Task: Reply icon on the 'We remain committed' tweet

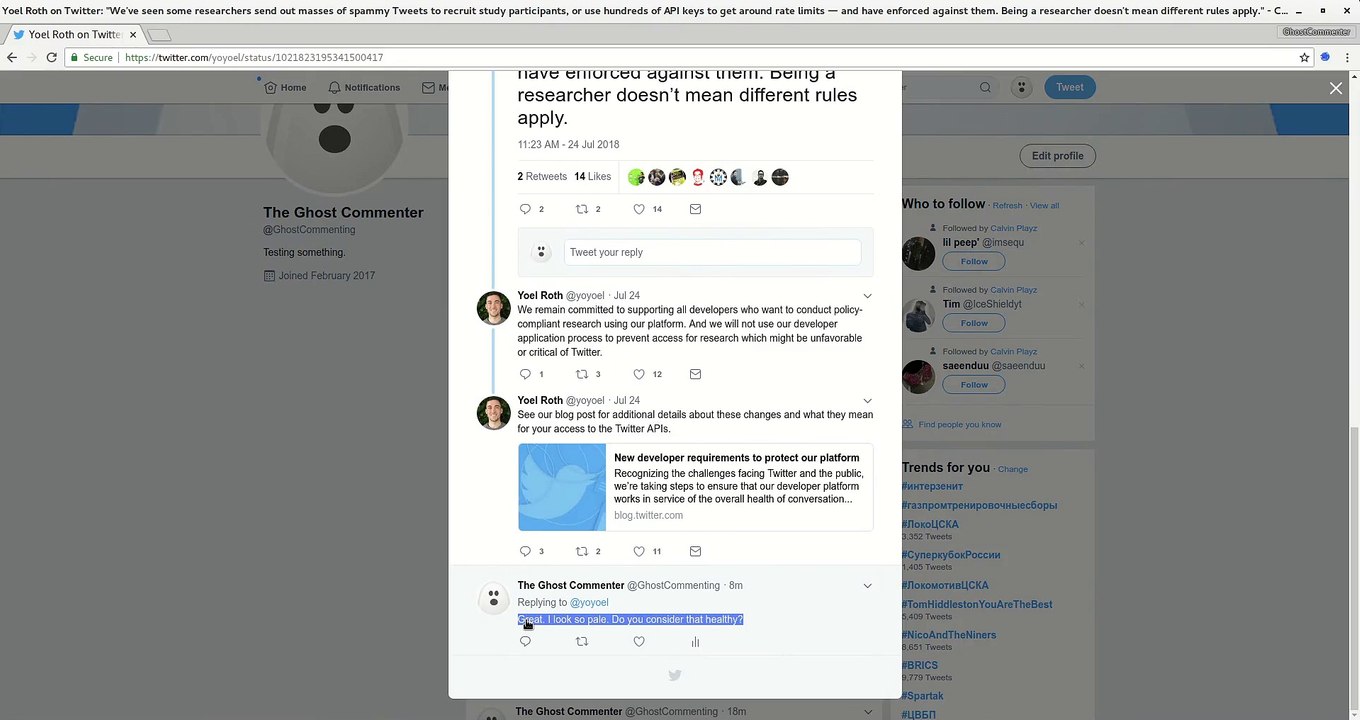Action: click(525, 374)
